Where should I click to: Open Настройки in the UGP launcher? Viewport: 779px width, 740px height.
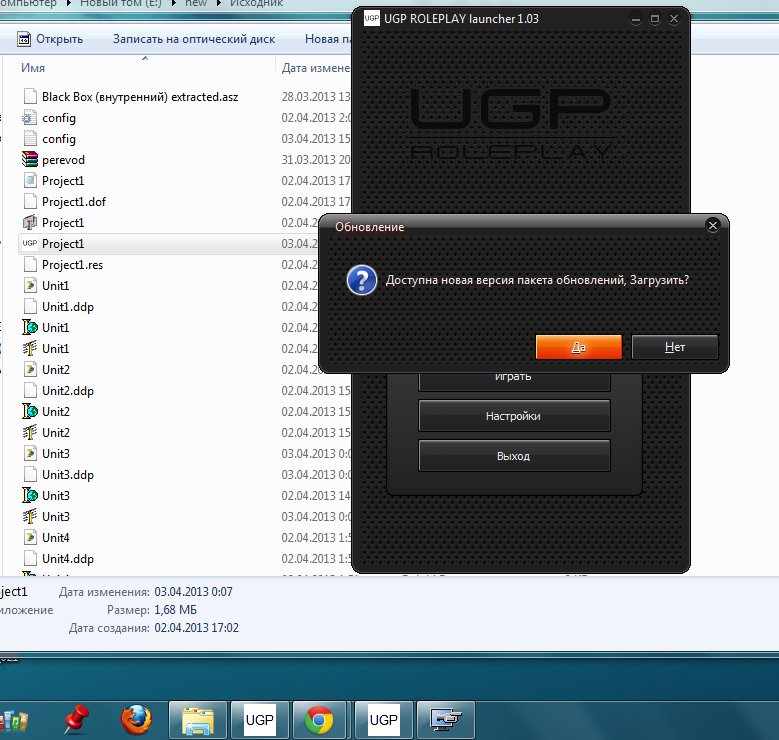pos(514,415)
